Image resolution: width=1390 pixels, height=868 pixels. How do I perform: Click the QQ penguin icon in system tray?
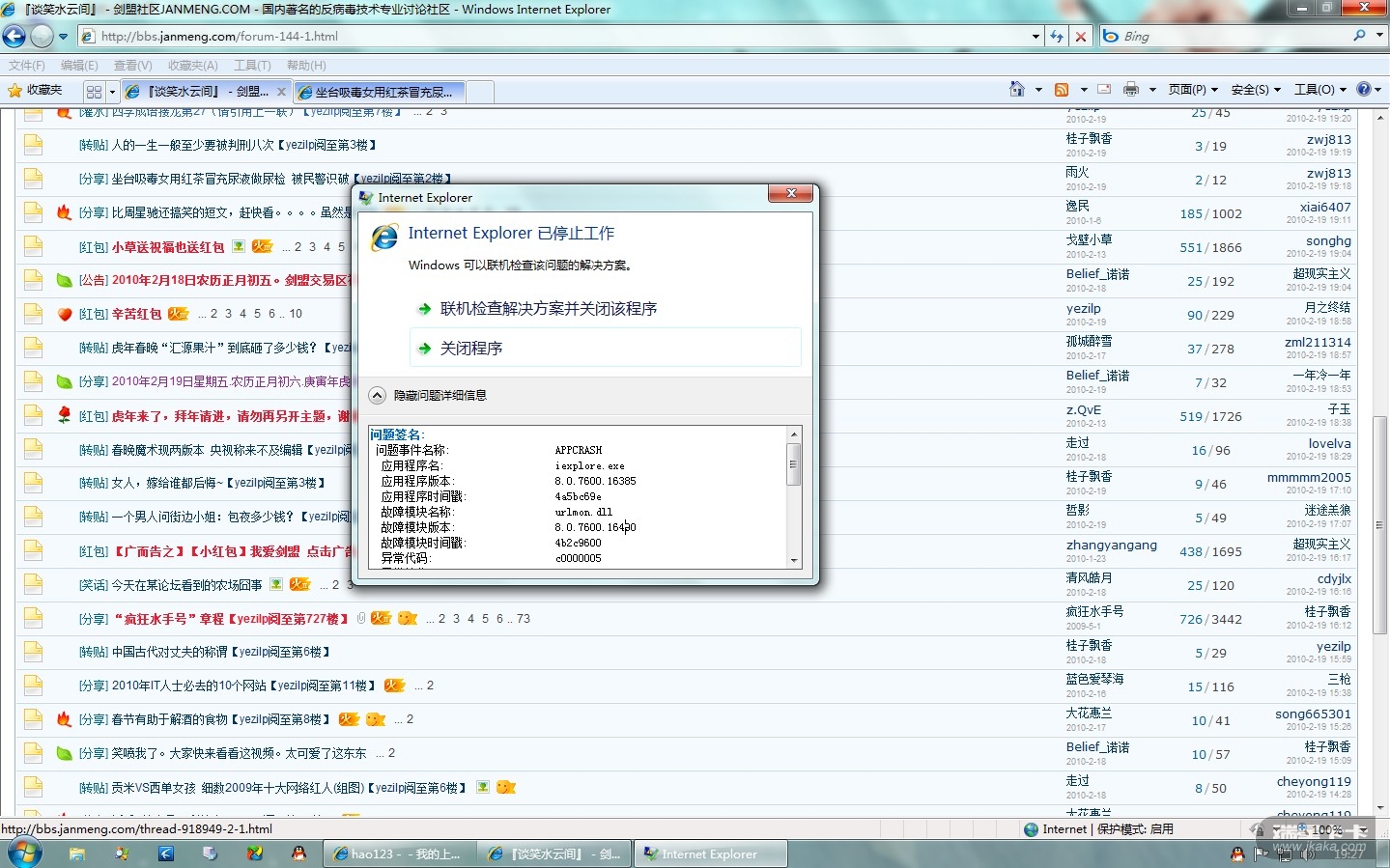[1237, 854]
